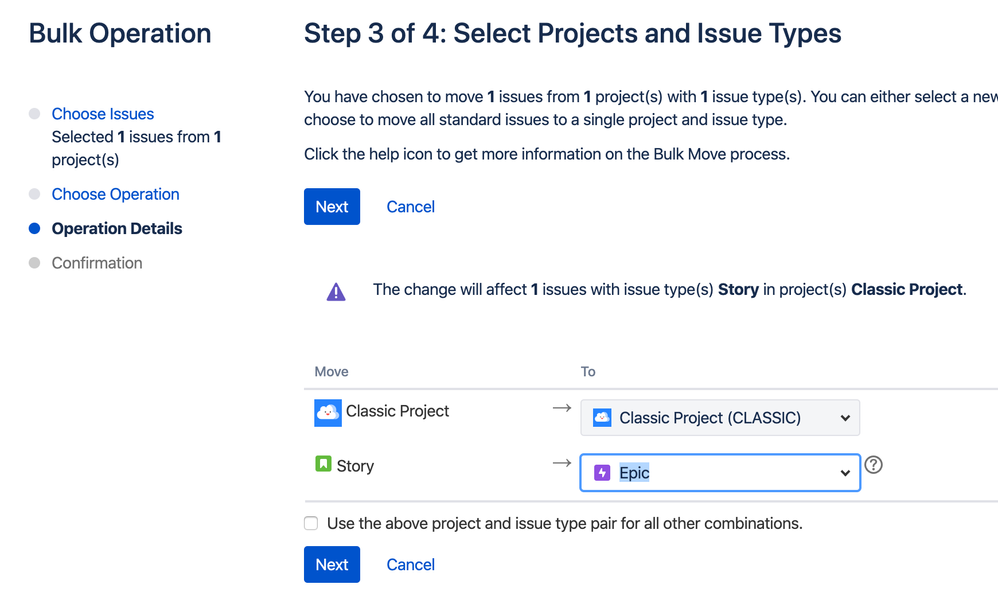
Task: Click the arrow next to Story
Action: point(561,463)
